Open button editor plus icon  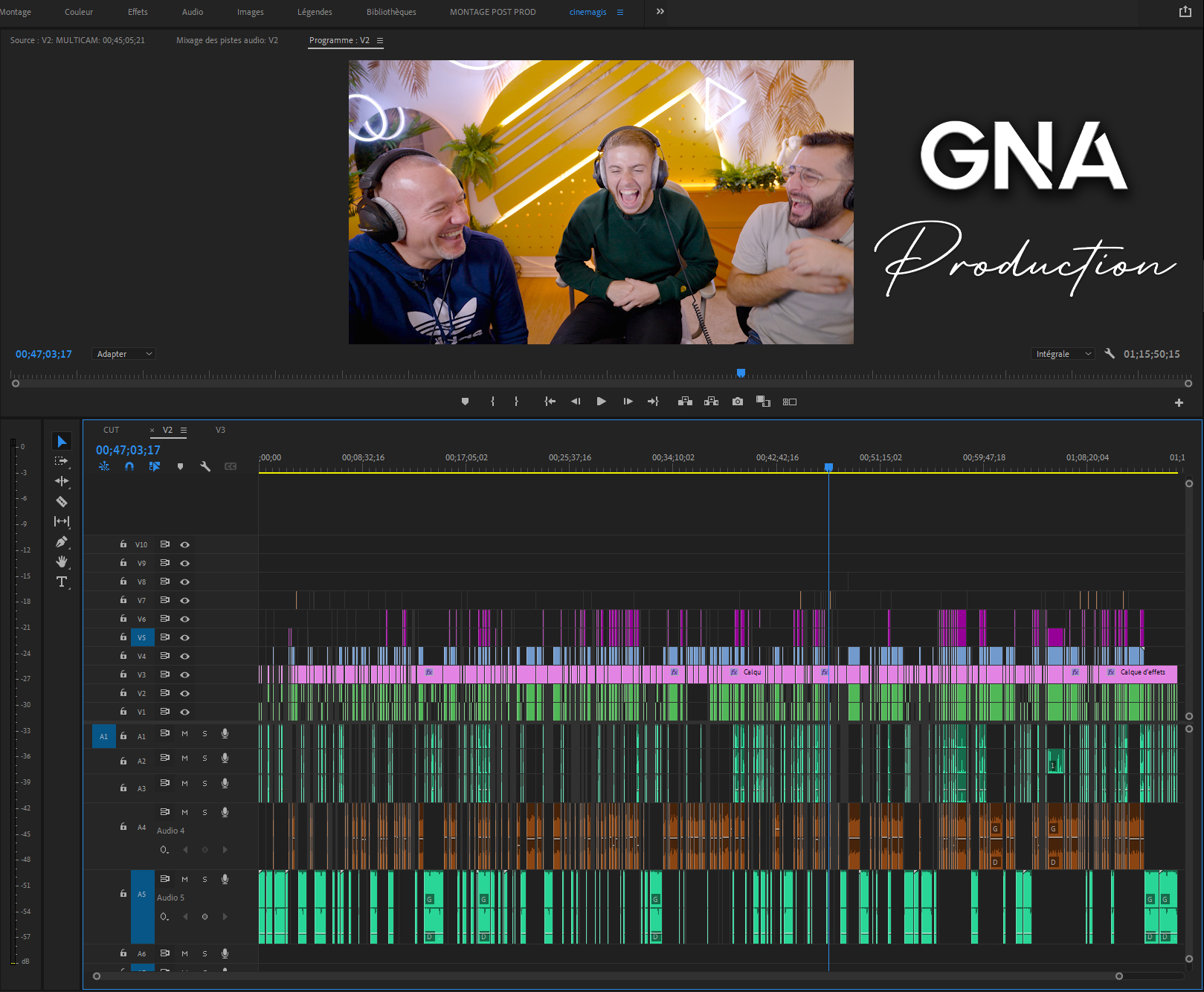pyautogui.click(x=1179, y=402)
